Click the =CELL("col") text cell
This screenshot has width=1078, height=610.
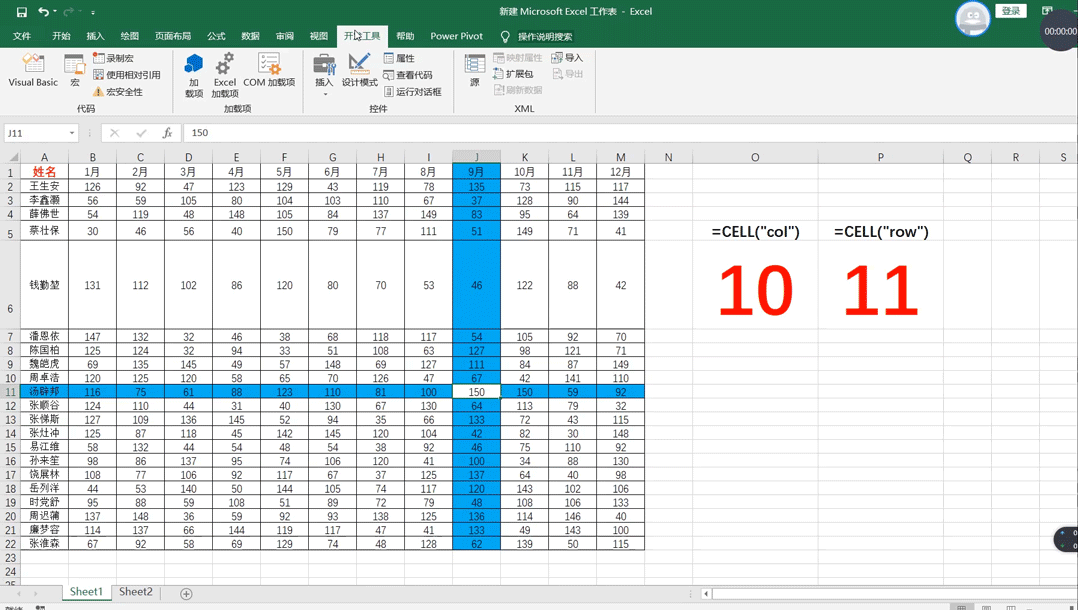tap(756, 232)
